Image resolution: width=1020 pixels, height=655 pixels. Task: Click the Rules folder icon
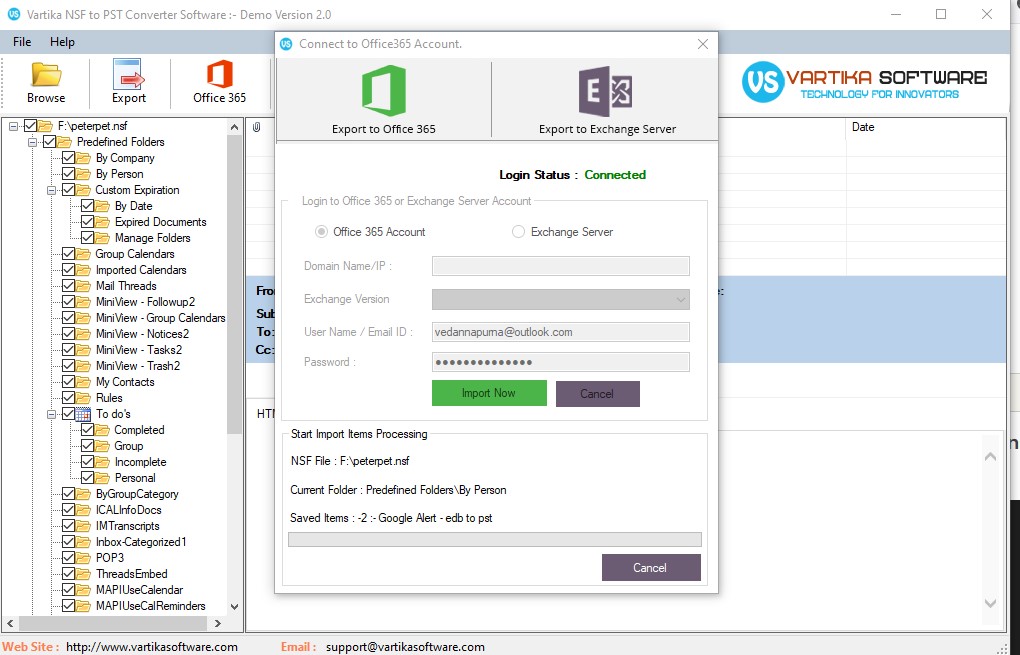coord(83,398)
